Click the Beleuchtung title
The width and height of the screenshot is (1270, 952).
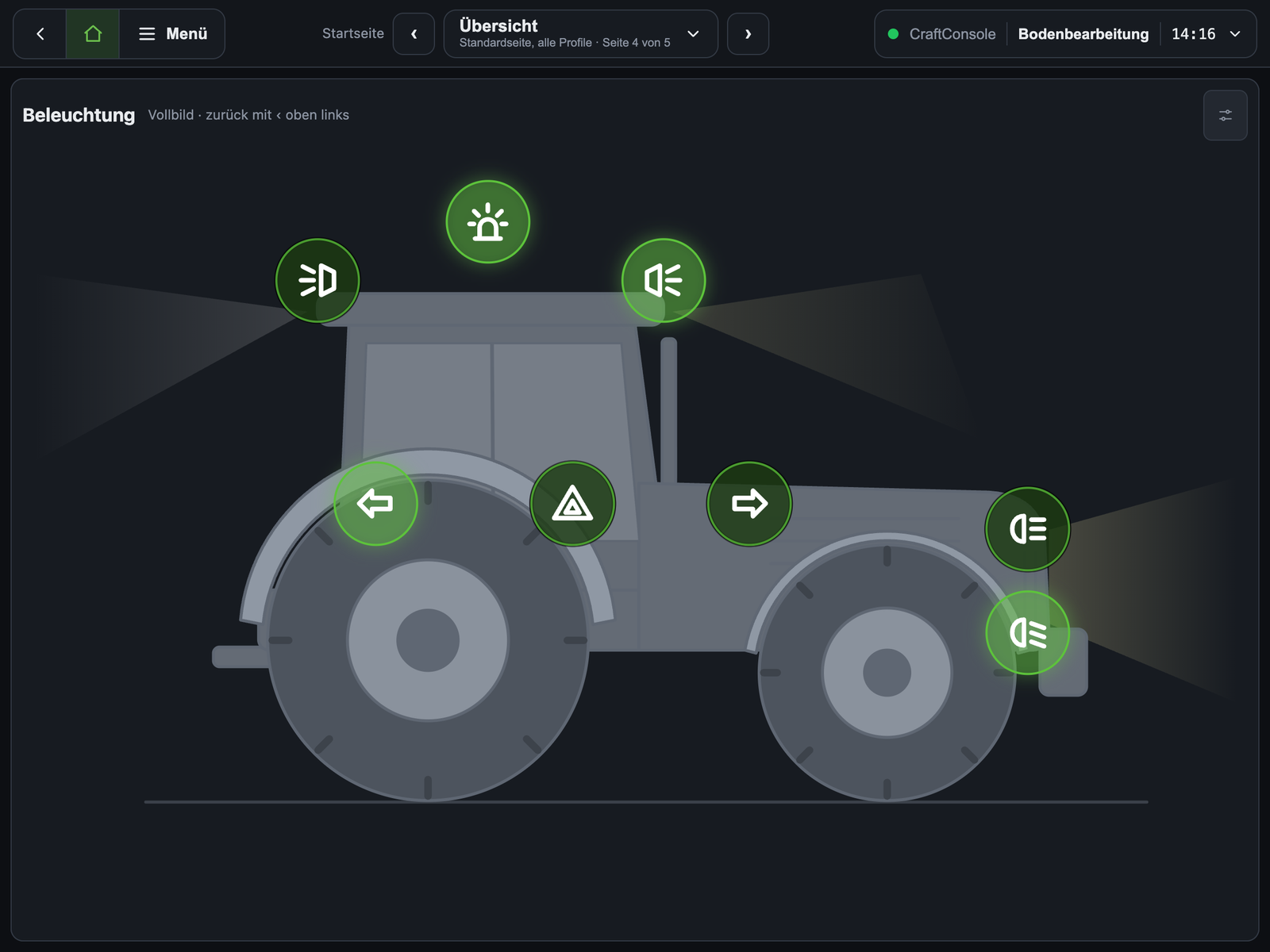[79, 115]
